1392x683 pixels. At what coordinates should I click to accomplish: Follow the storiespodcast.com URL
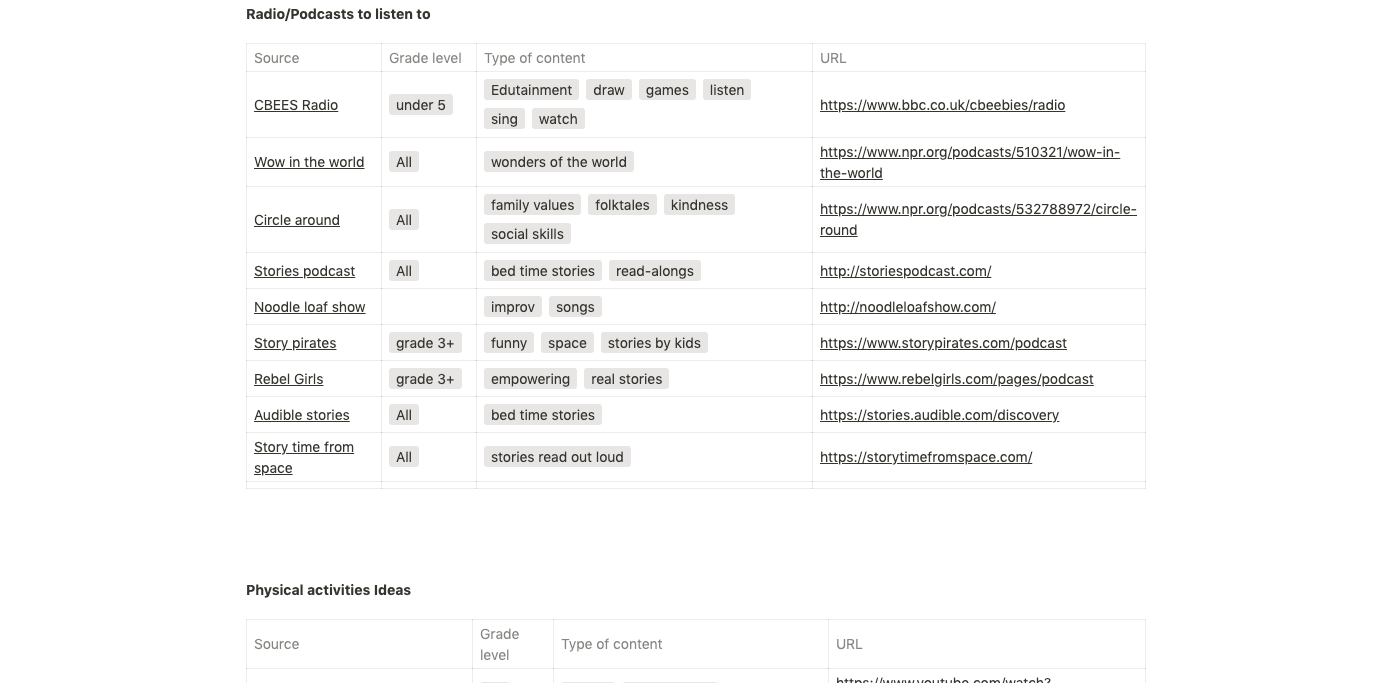[x=905, y=271]
